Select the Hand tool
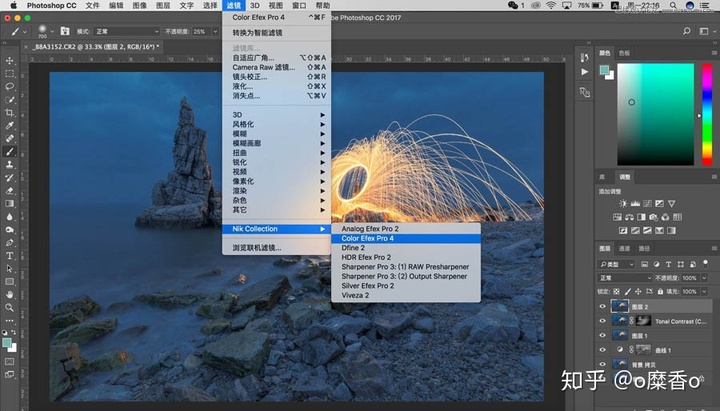The image size is (720, 411). (x=9, y=294)
